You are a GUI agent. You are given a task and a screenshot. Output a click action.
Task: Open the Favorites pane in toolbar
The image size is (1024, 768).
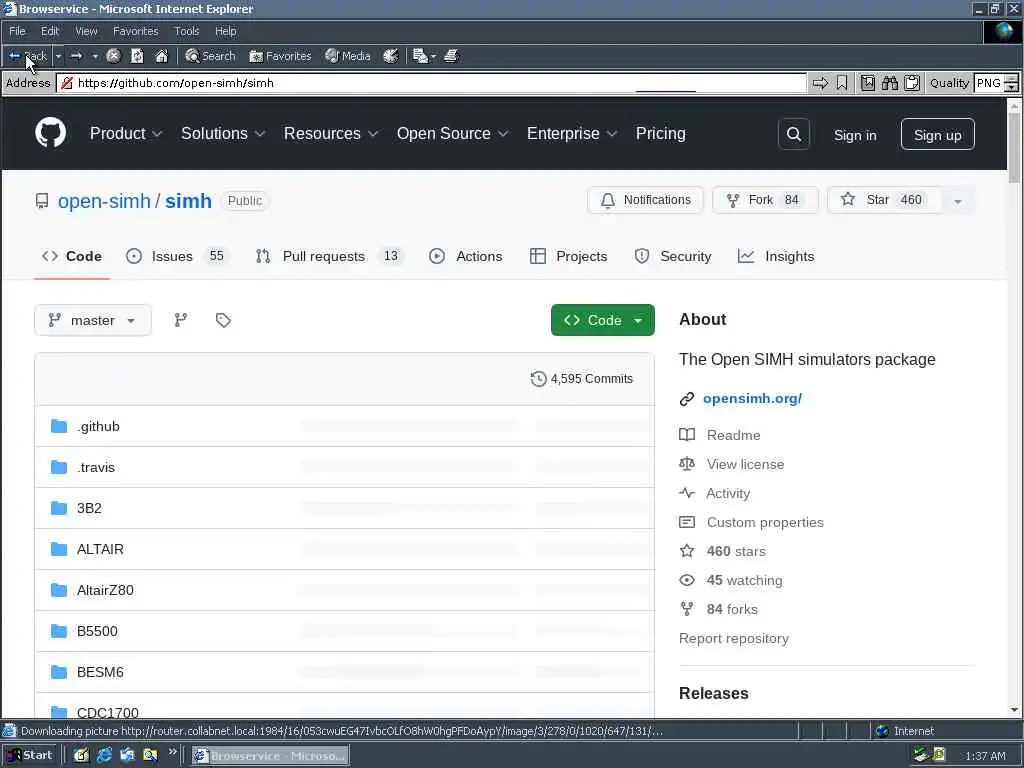[x=280, y=56]
